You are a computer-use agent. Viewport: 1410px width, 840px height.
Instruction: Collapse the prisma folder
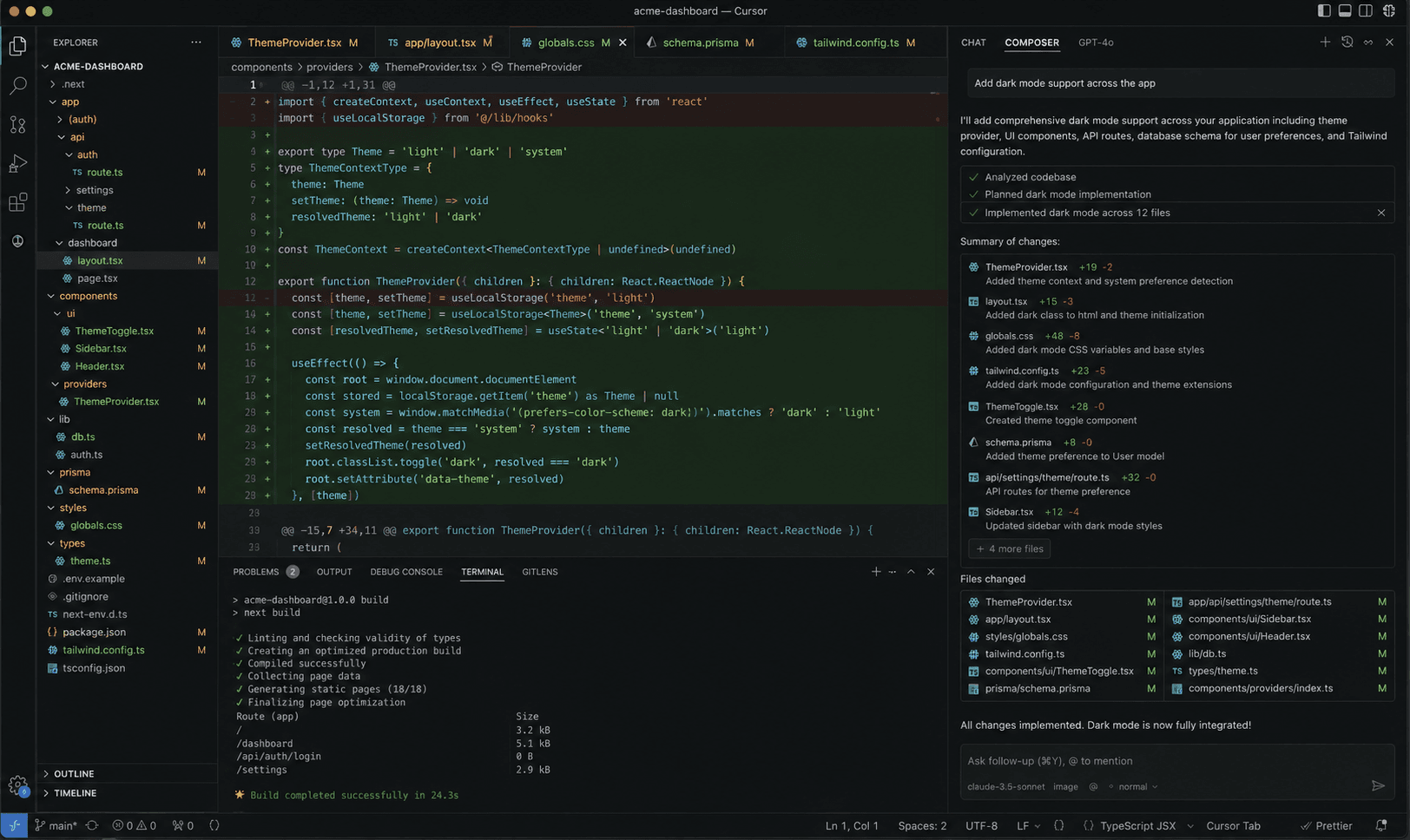tap(75, 472)
